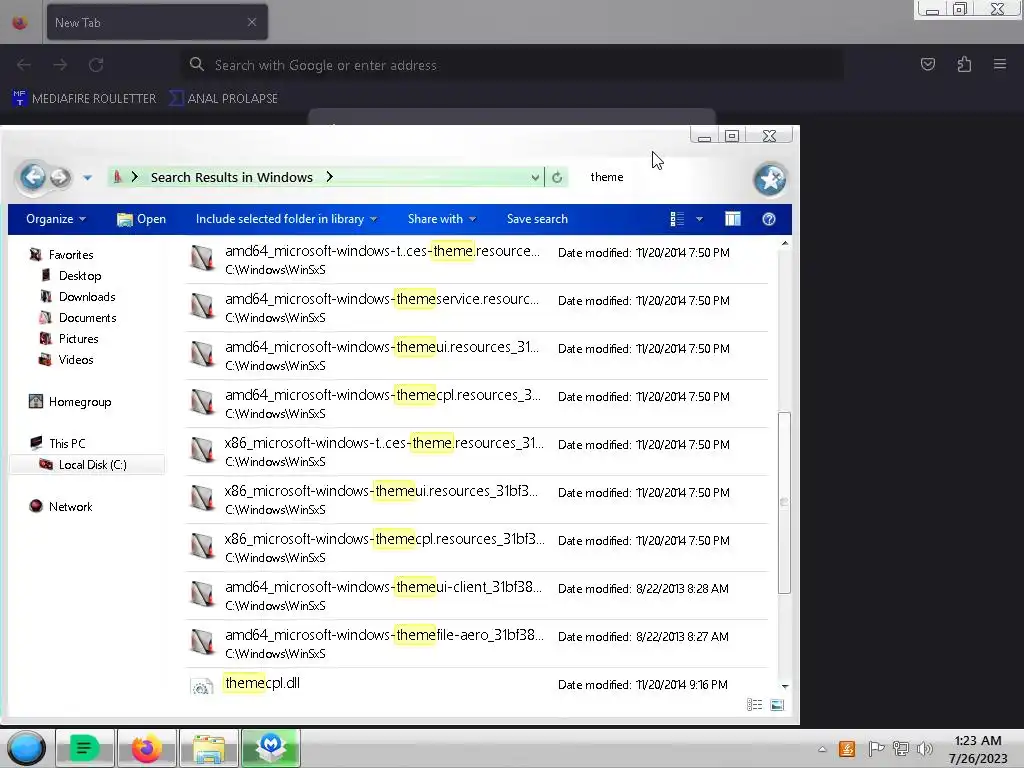Click results scrollbar up arrow
Viewport: 1024px width, 768px height.
pyautogui.click(x=785, y=244)
